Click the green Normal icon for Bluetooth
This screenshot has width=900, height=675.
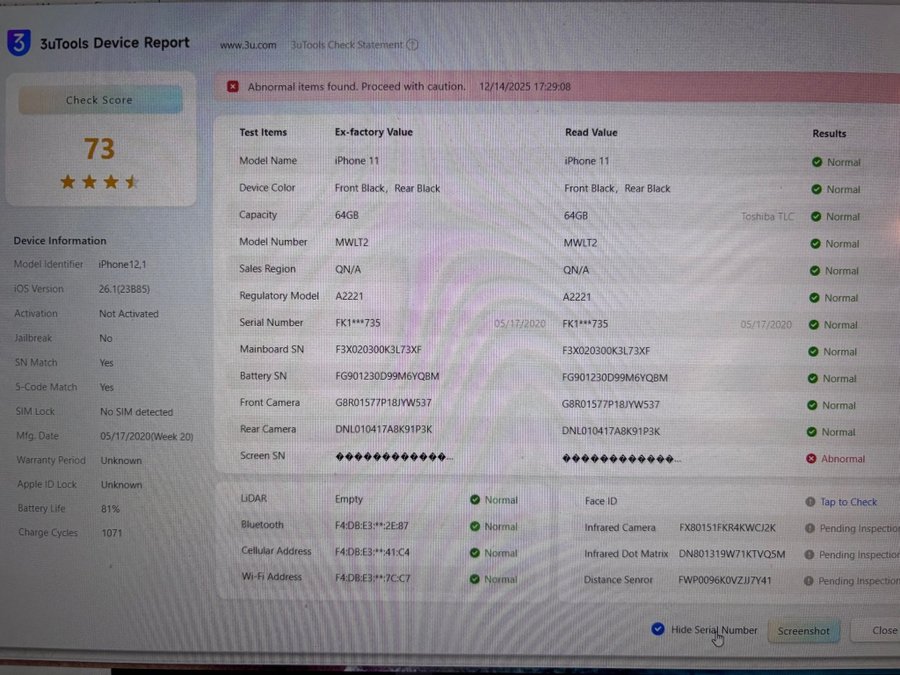(475, 526)
